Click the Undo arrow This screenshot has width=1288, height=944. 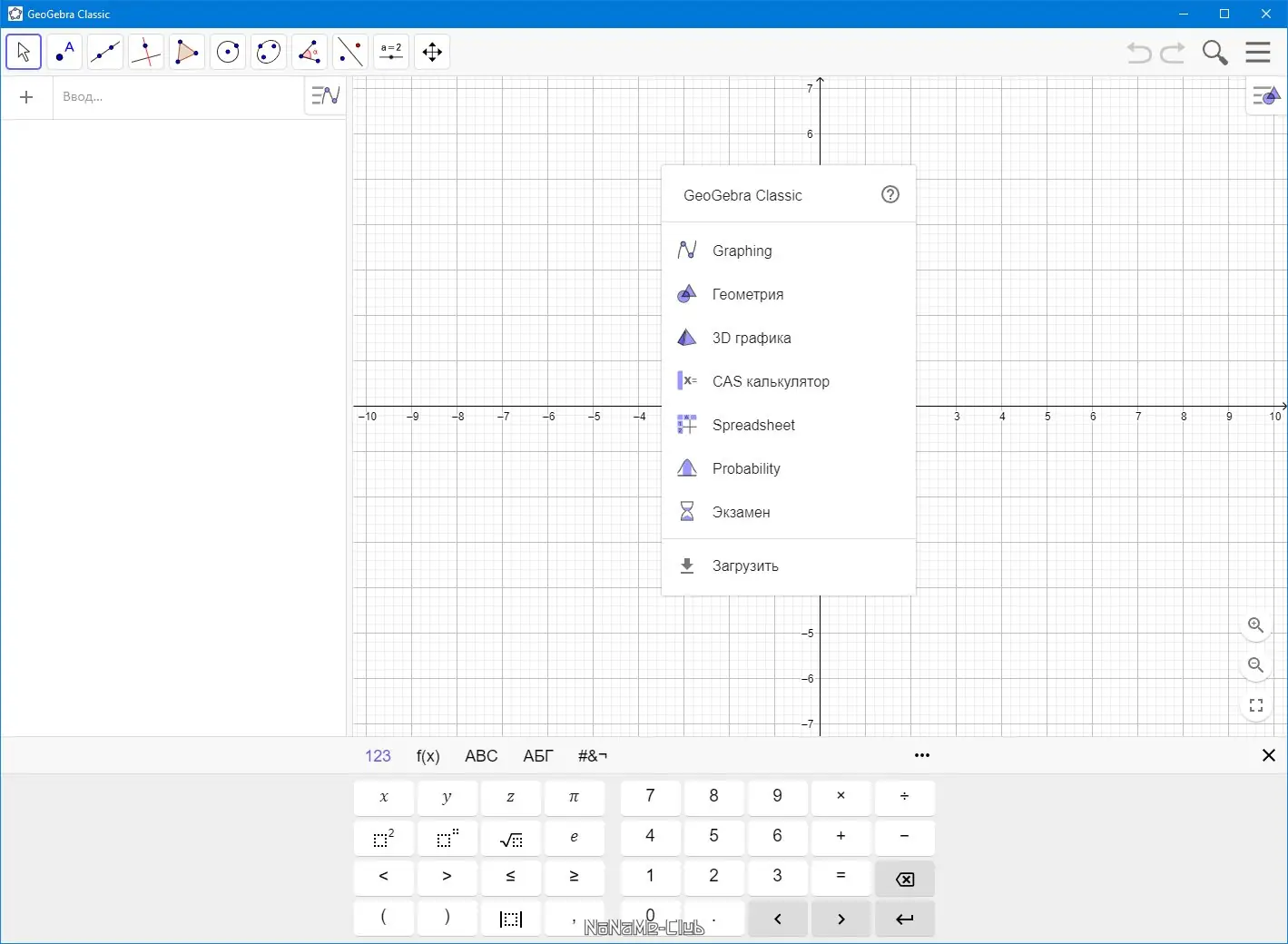[x=1139, y=53]
